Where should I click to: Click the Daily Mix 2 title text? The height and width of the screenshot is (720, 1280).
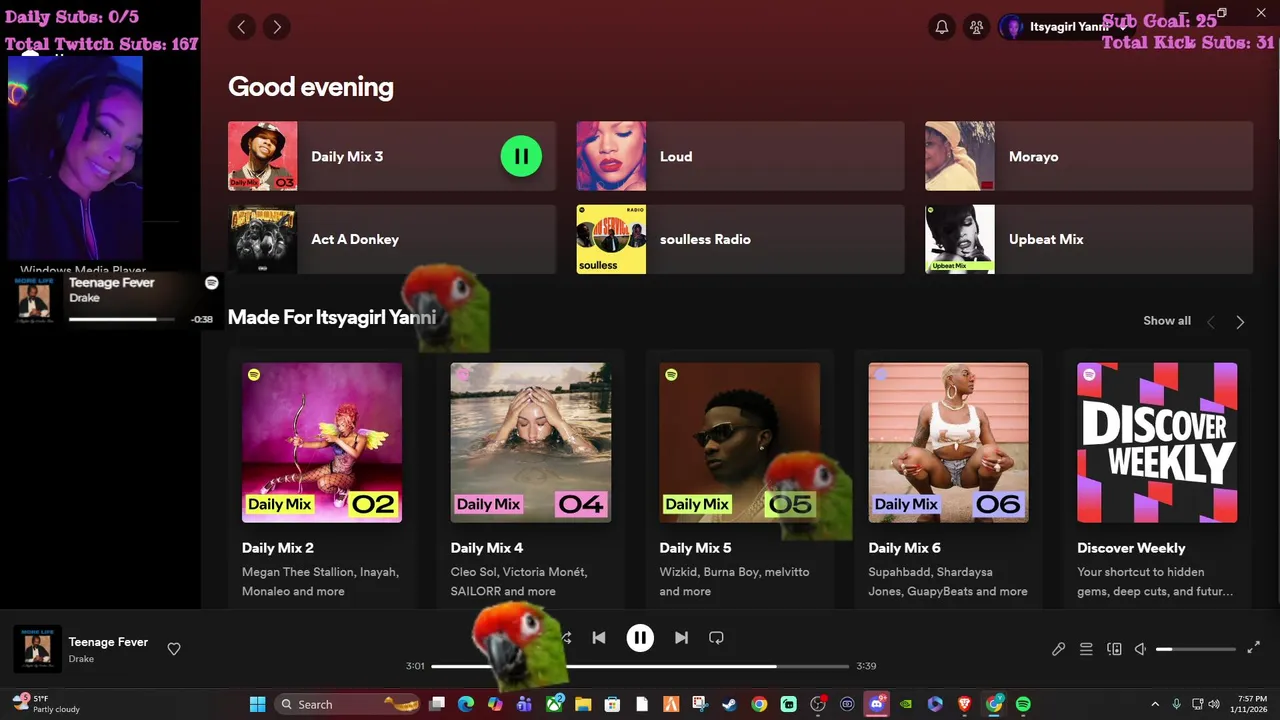click(x=278, y=548)
